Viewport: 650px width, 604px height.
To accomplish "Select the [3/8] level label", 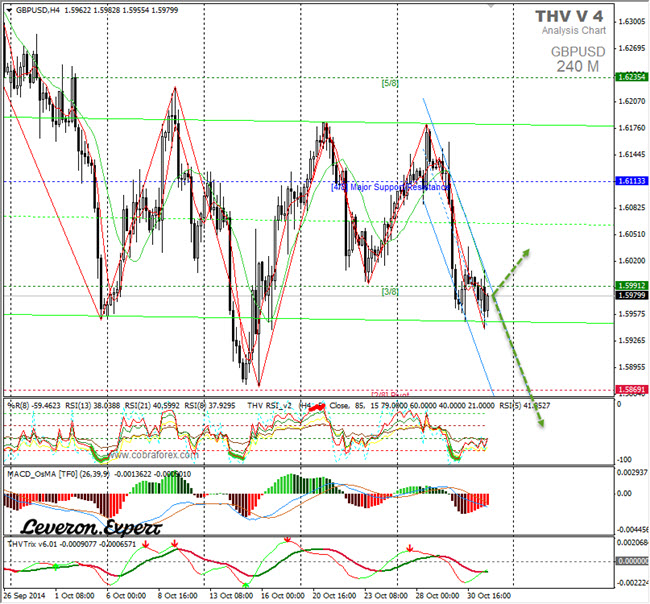I will [389, 291].
